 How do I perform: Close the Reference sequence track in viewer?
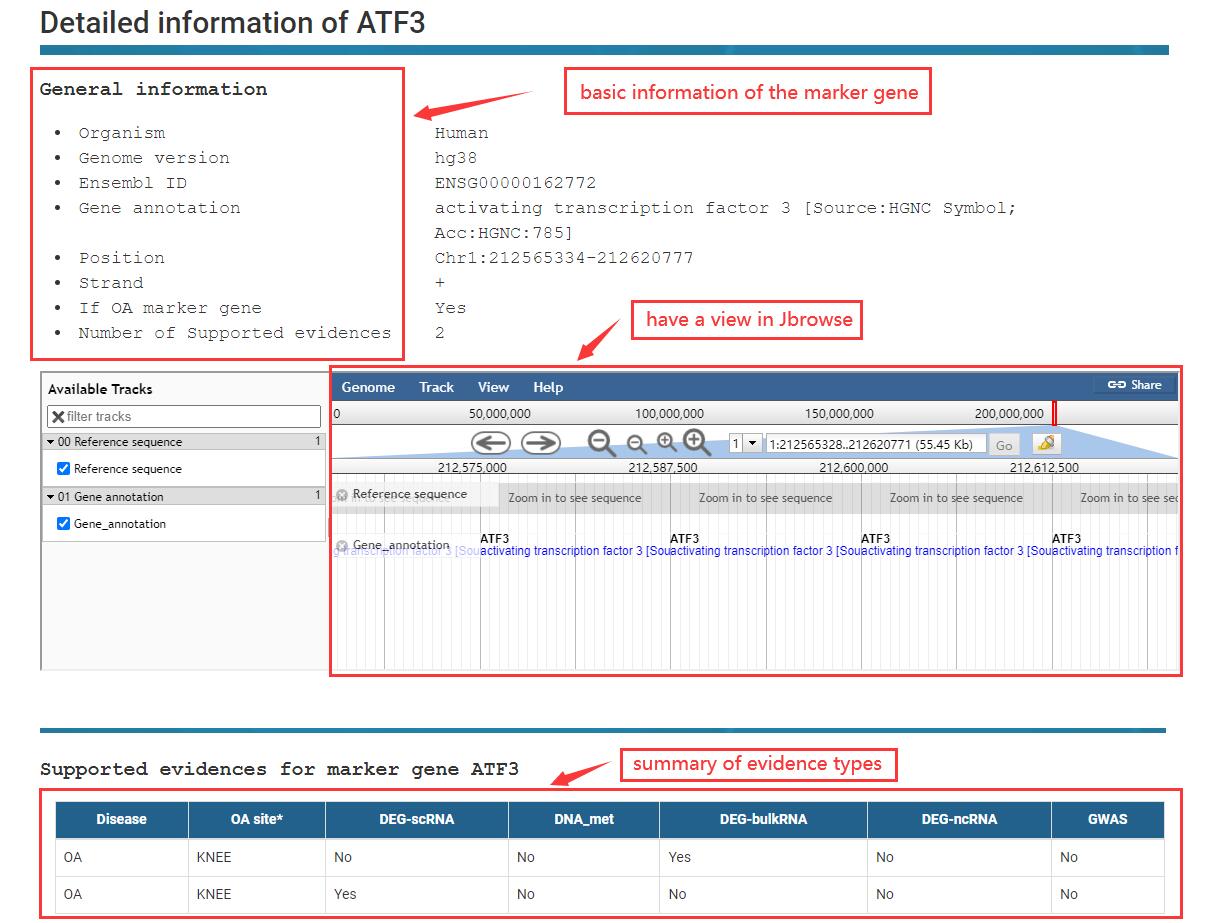[342, 495]
